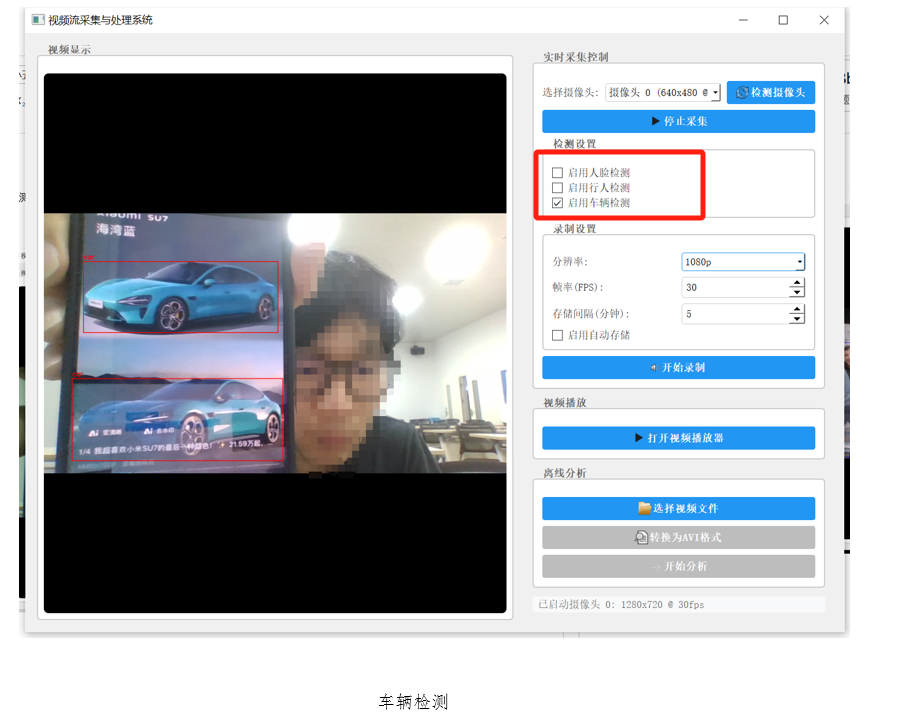Increase the 帧率(FPS) value with up arrow
This screenshot has width=922, height=720.
[x=797, y=283]
